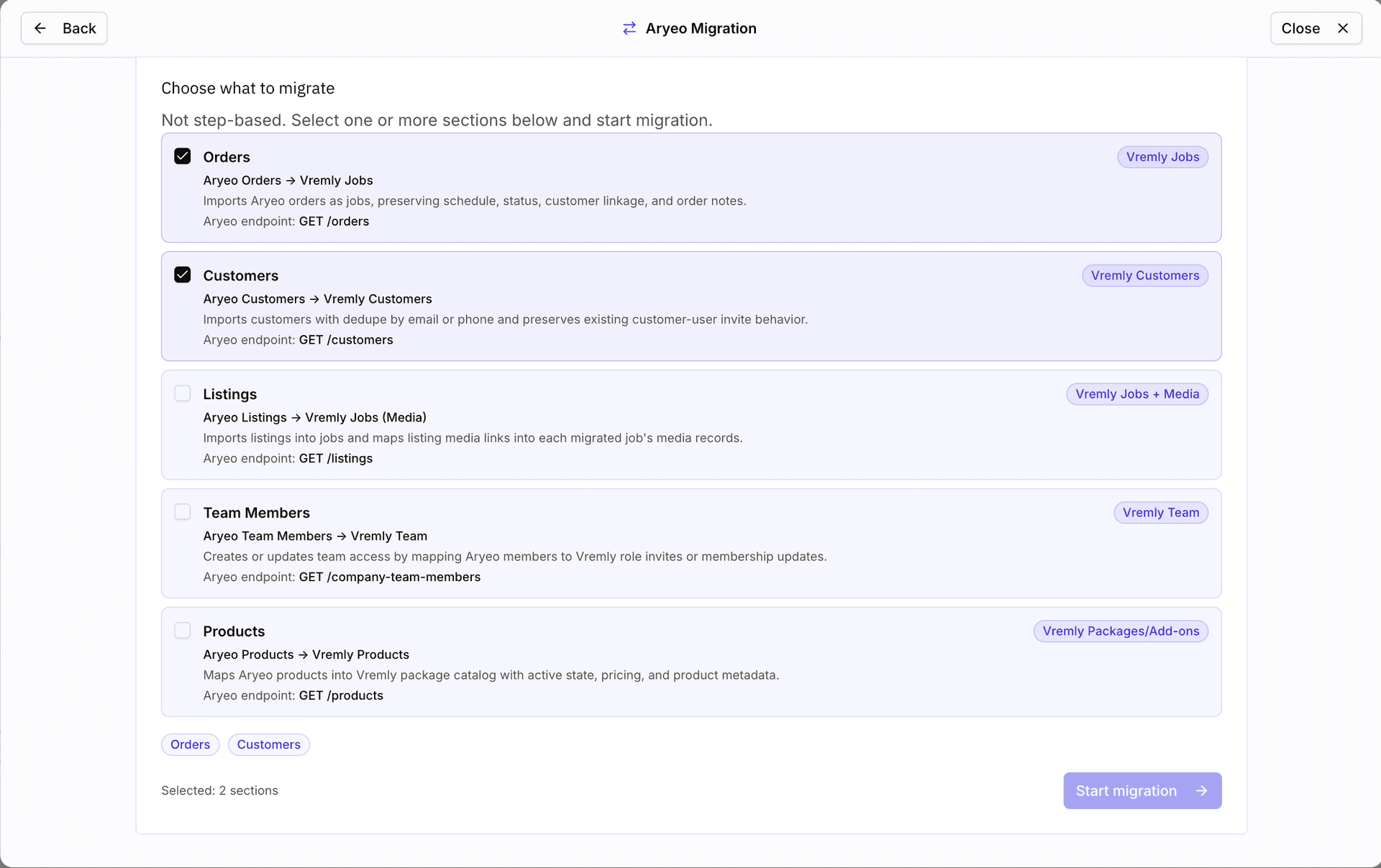Click the Aryeo Migration swap-arrows icon

coord(629,28)
